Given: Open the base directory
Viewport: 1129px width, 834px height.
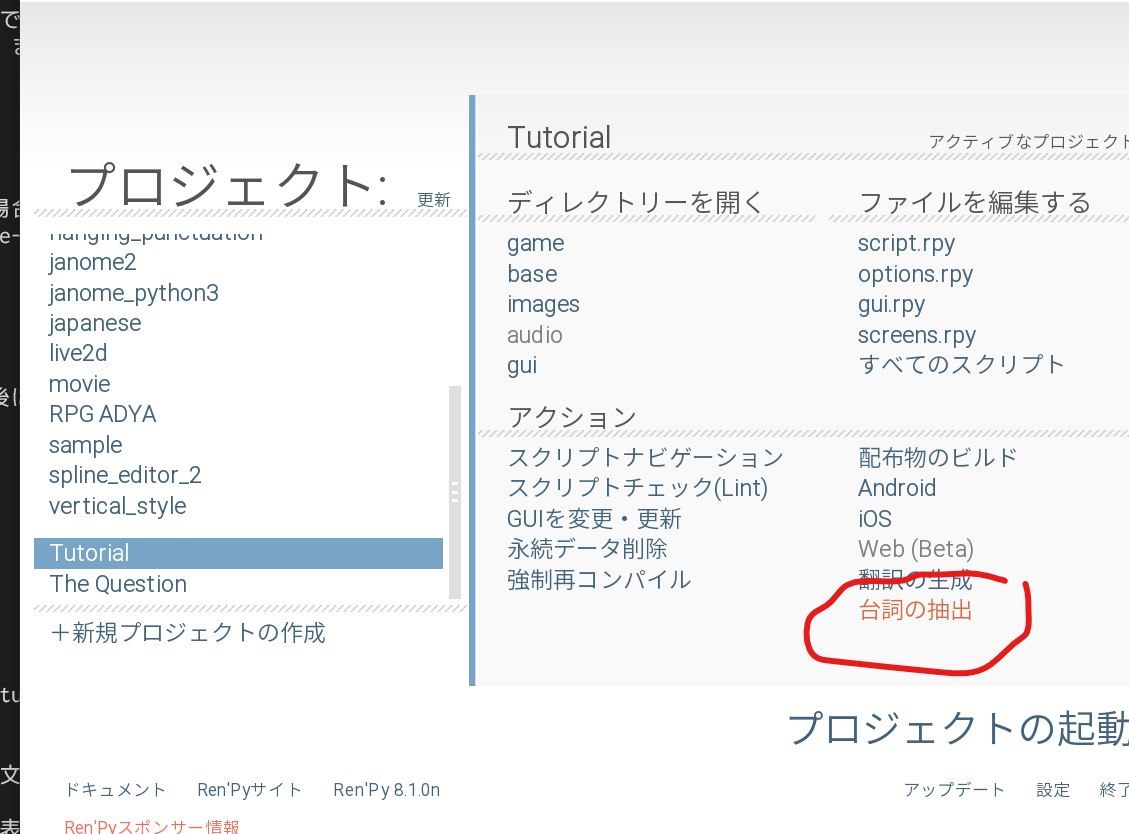Looking at the screenshot, I should [531, 273].
